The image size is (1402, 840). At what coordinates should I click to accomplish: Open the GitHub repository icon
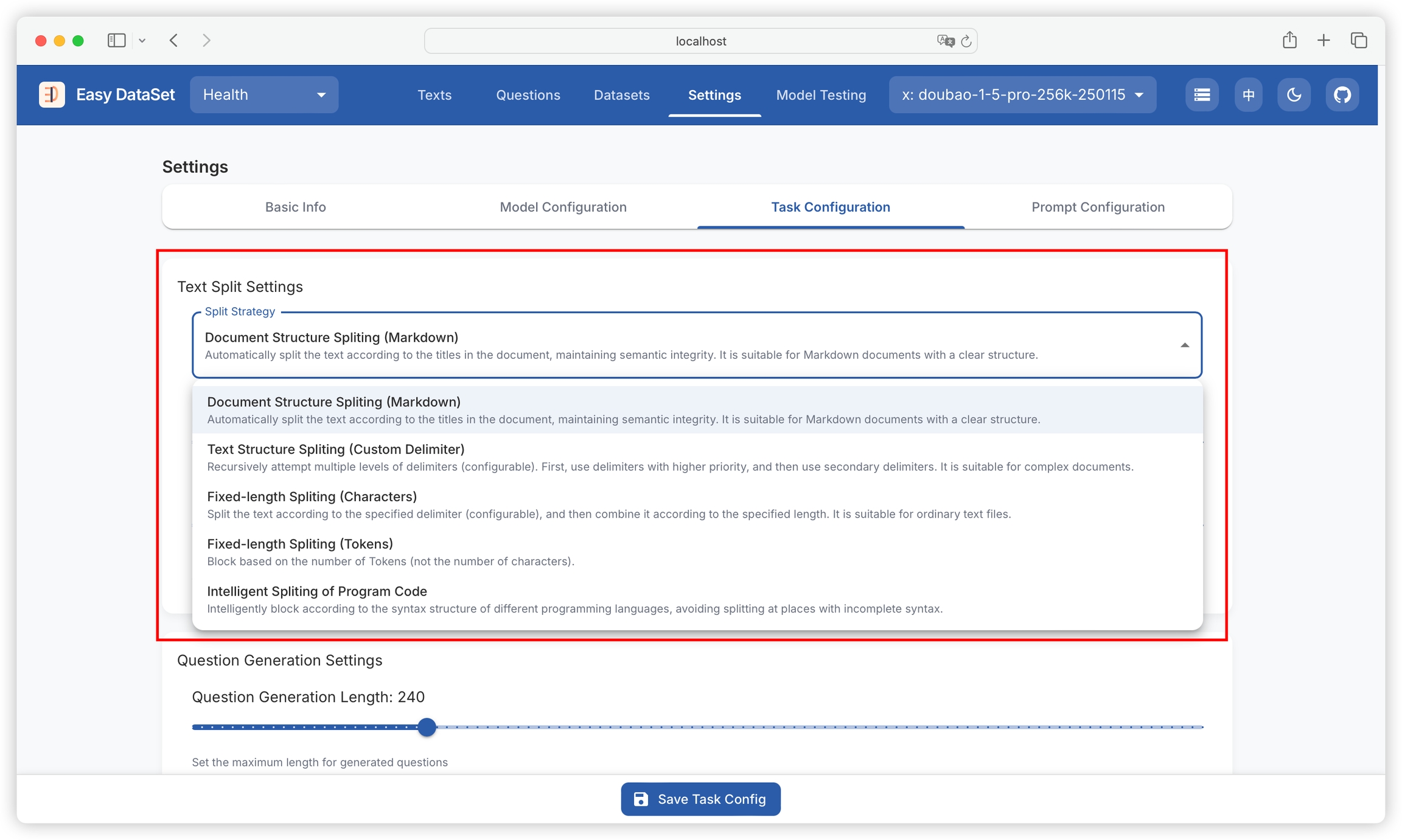pyautogui.click(x=1342, y=95)
